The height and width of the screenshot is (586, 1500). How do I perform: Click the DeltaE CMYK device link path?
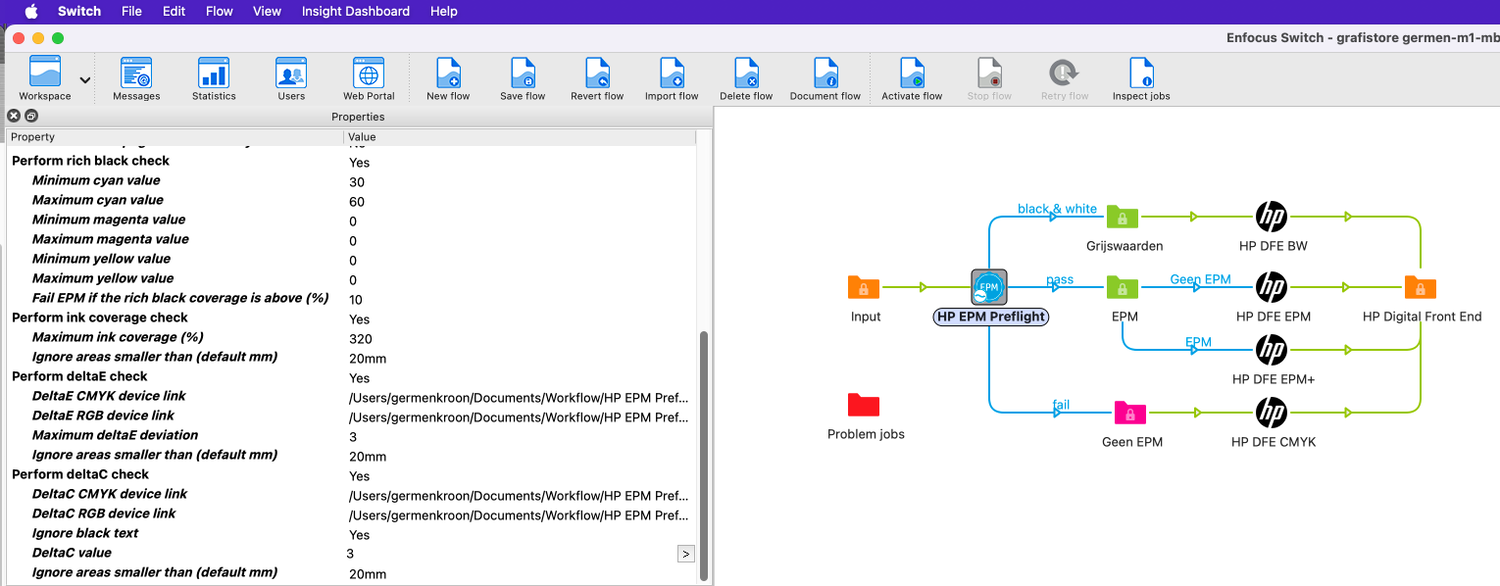click(518, 397)
